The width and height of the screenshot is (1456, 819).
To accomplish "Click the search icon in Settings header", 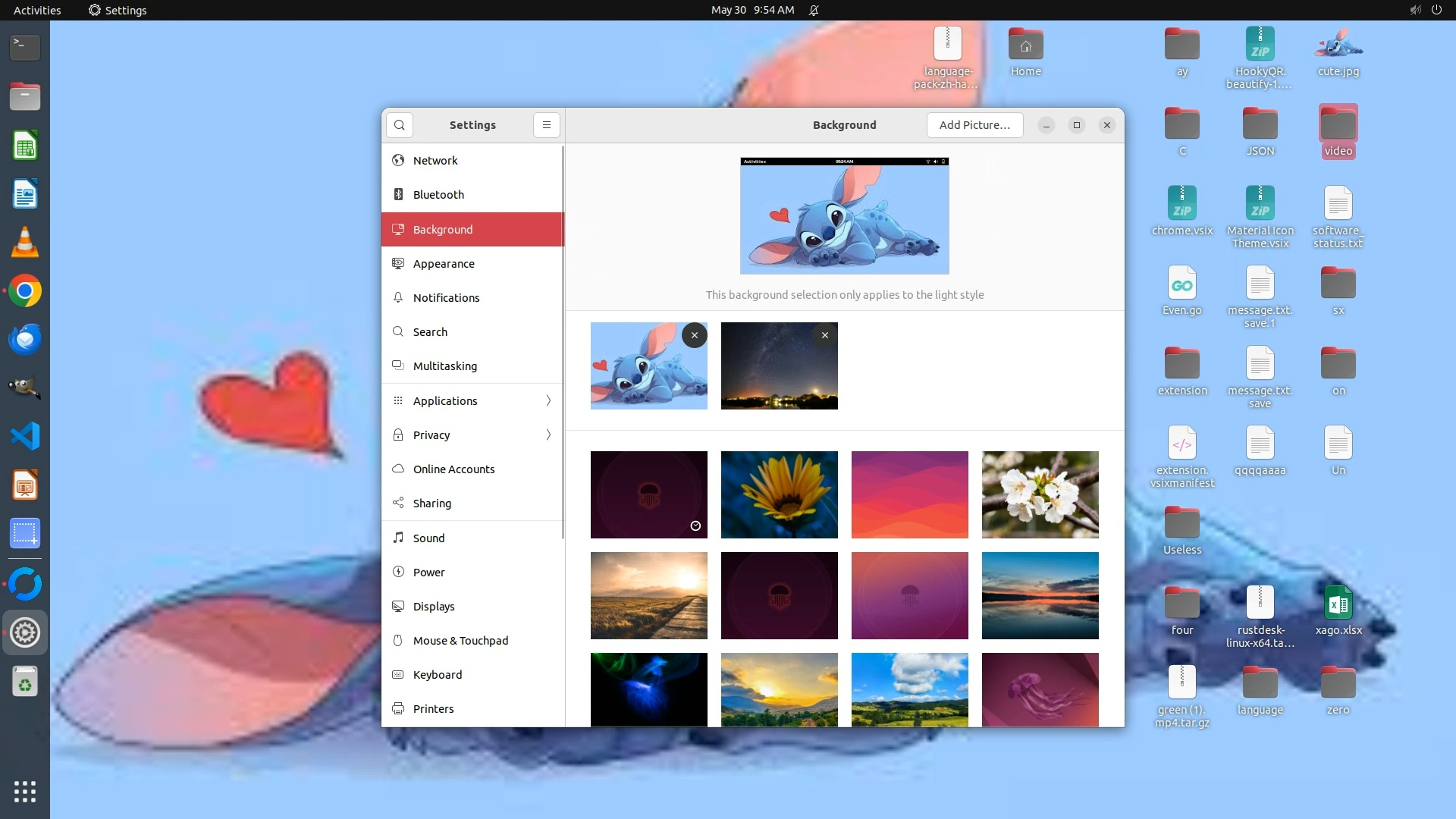I will (x=400, y=125).
